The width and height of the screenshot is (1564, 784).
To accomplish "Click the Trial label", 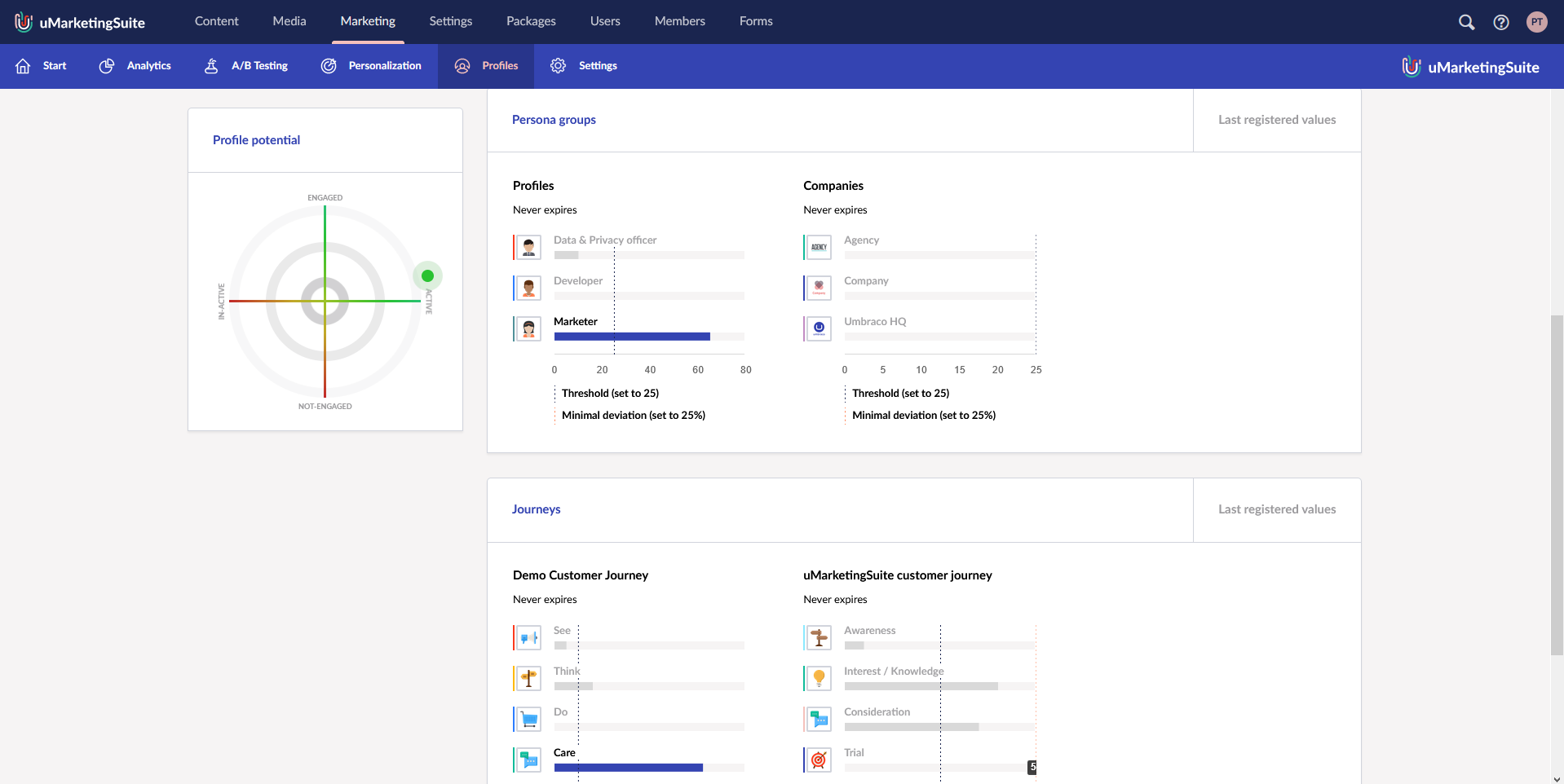I will [854, 753].
